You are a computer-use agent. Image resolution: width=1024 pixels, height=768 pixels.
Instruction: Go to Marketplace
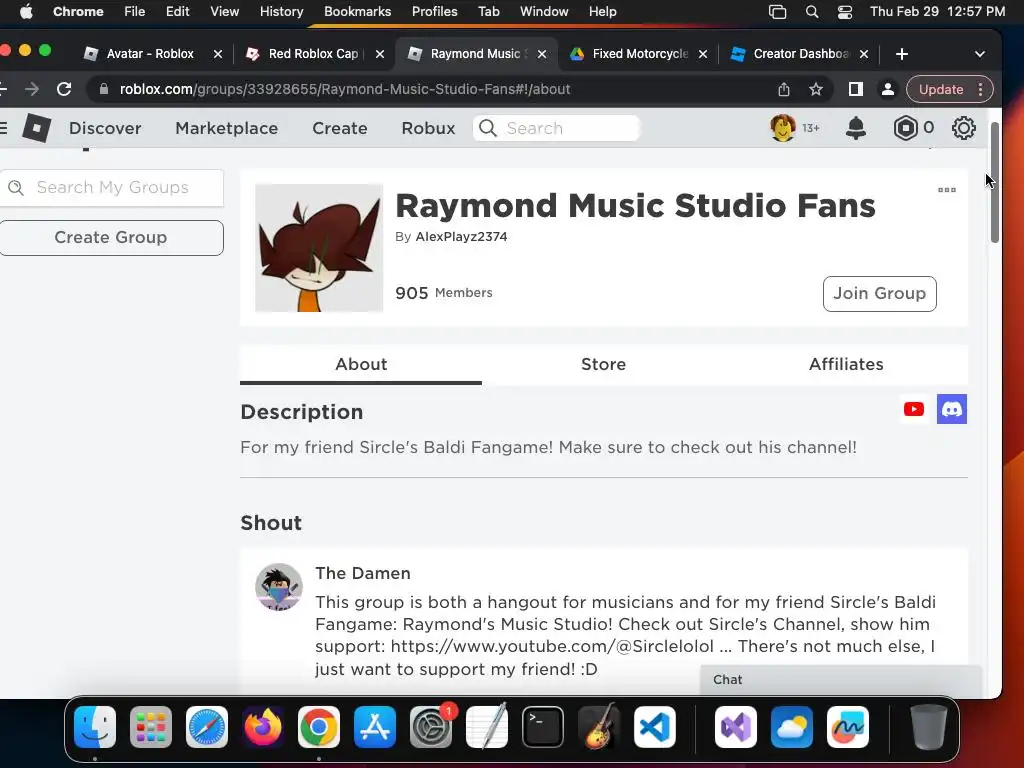(x=227, y=128)
